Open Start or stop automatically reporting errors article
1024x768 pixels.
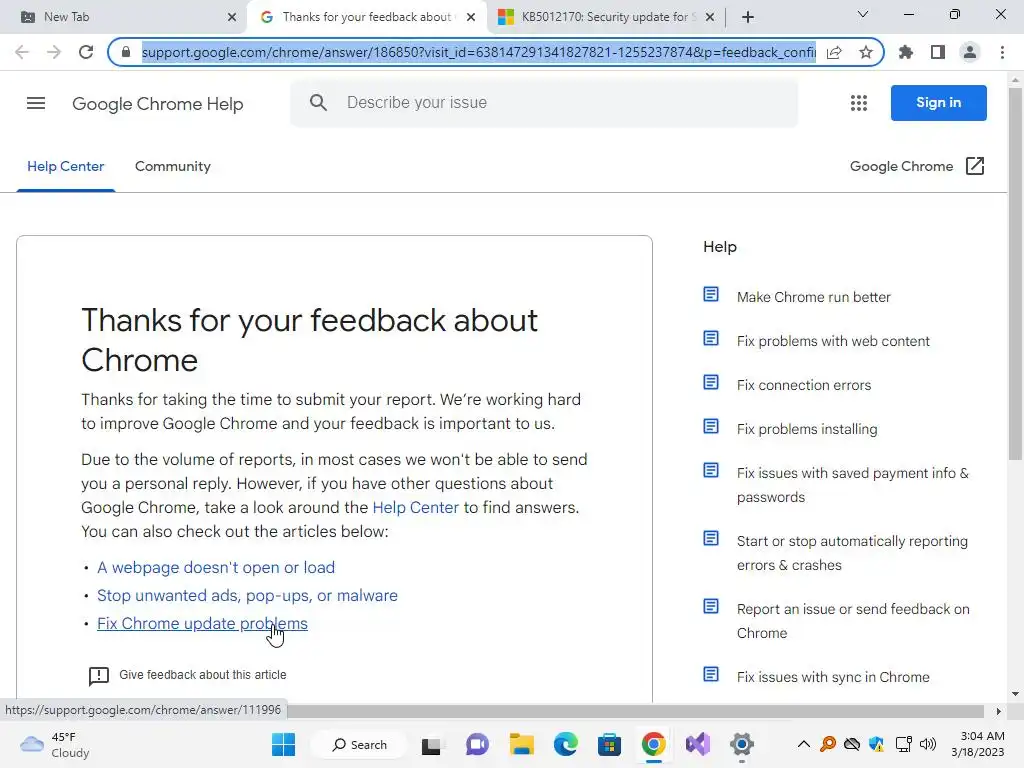852,553
